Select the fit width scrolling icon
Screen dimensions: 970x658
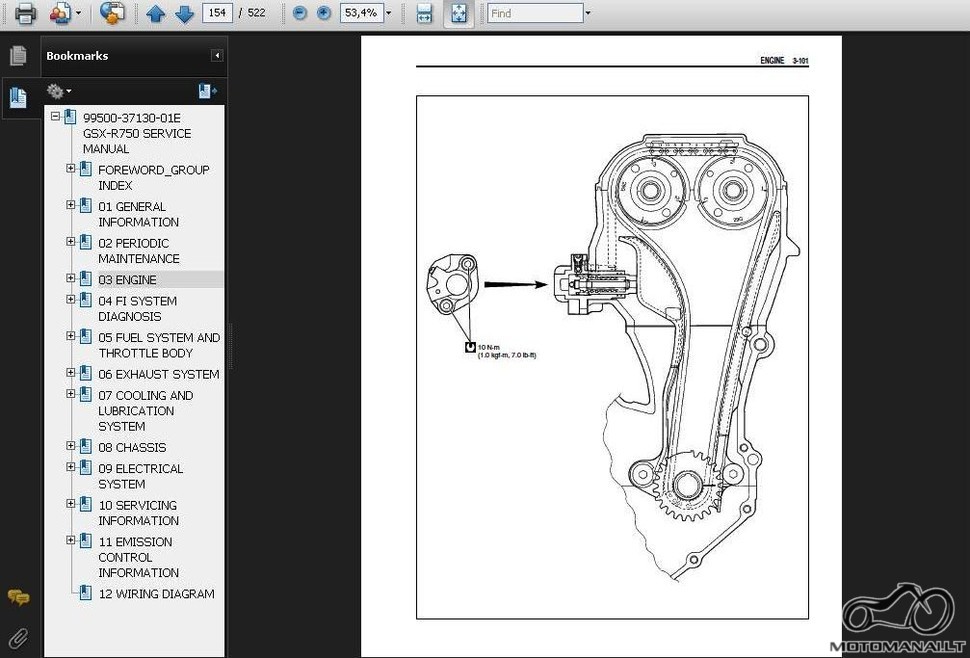424,13
